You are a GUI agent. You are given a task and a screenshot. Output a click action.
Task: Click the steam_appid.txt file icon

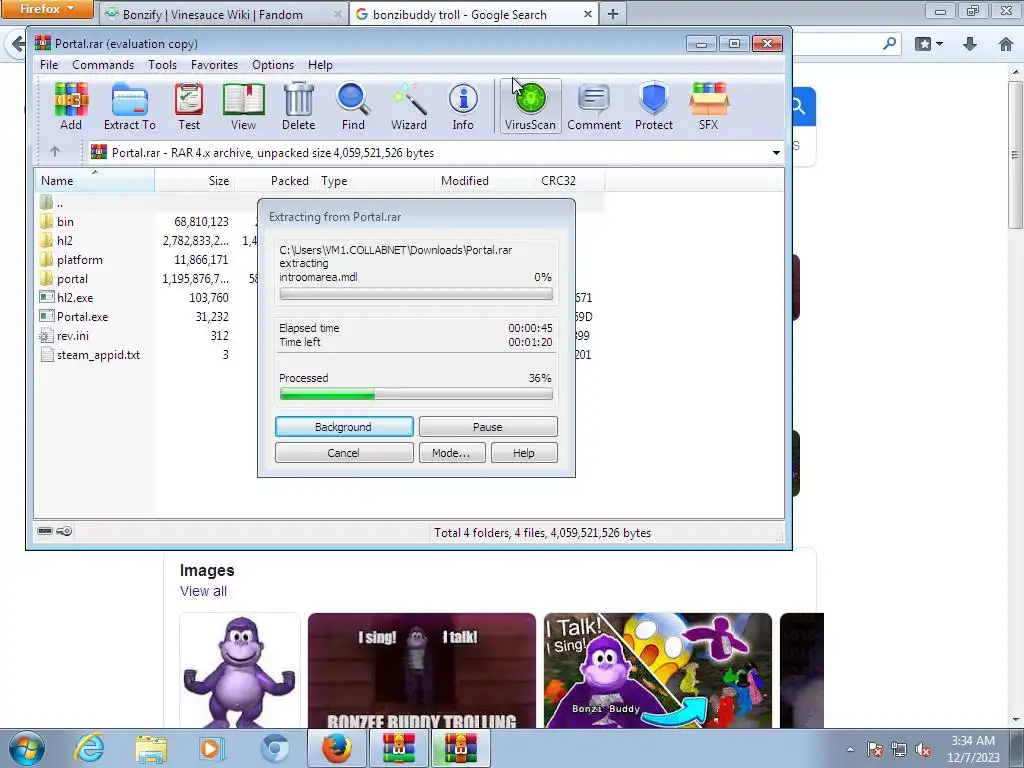coord(46,355)
